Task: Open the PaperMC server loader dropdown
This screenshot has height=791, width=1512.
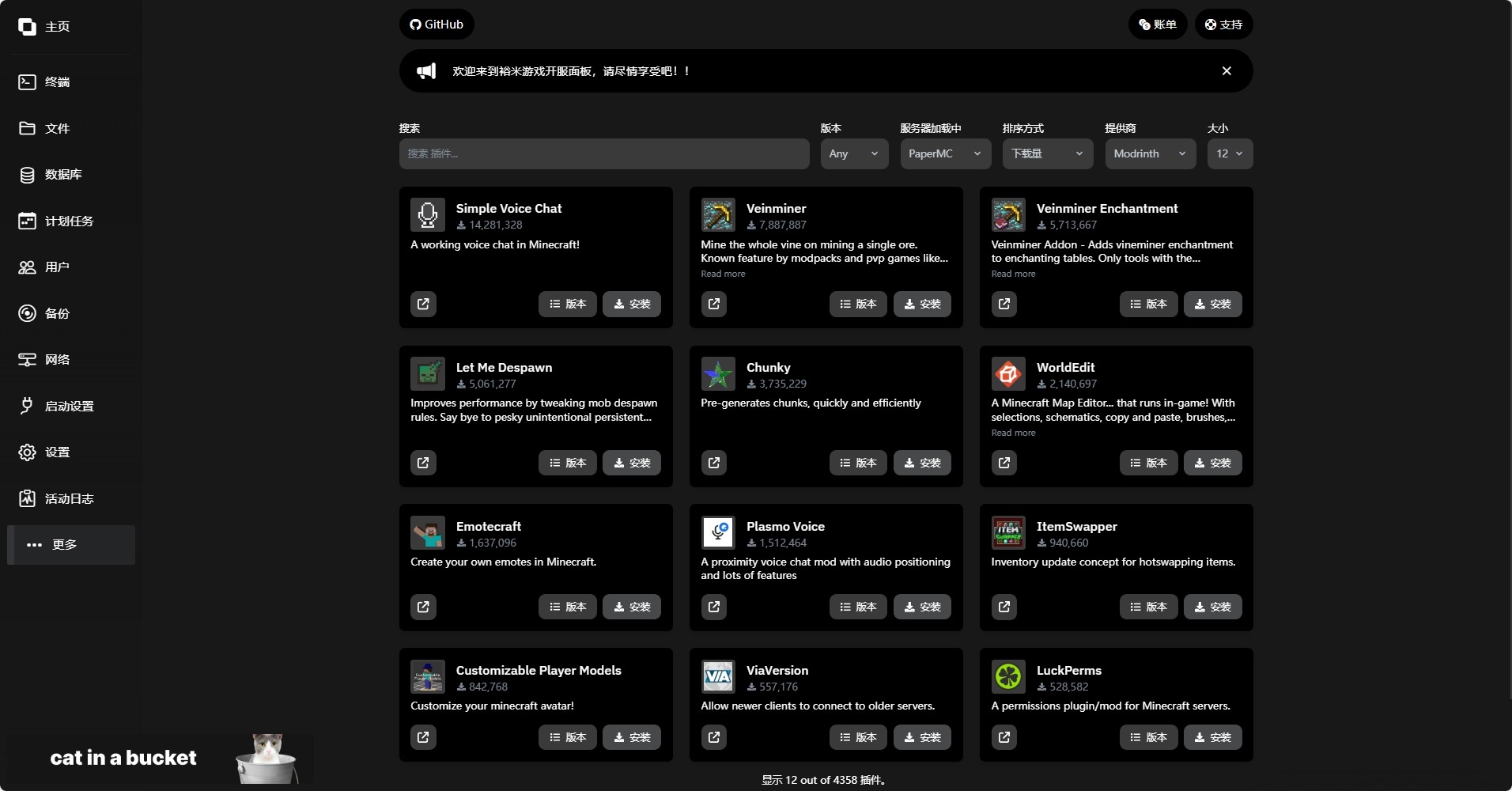Action: (946, 153)
